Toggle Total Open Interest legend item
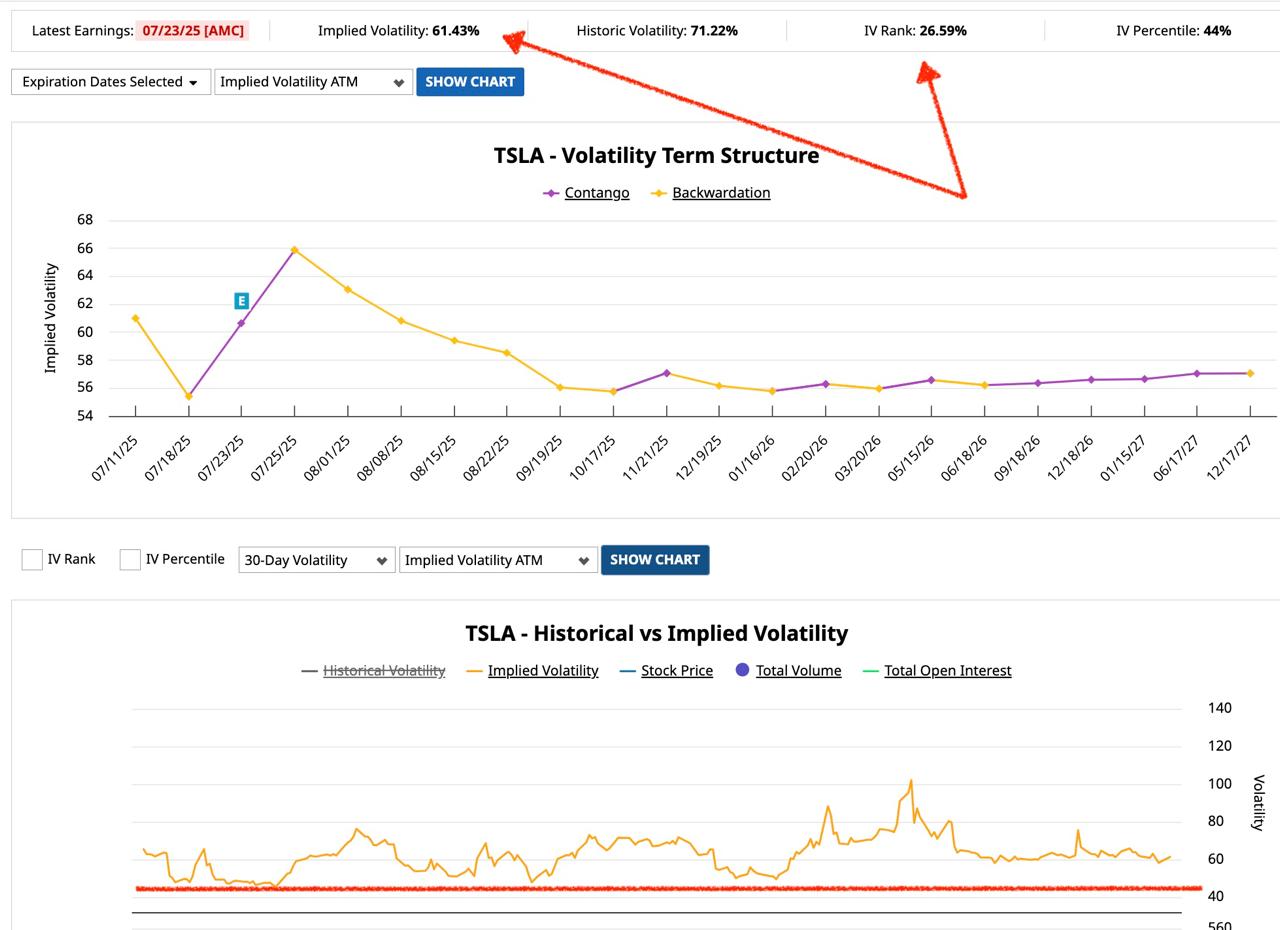Viewport: 1280px width, 930px height. (946, 671)
